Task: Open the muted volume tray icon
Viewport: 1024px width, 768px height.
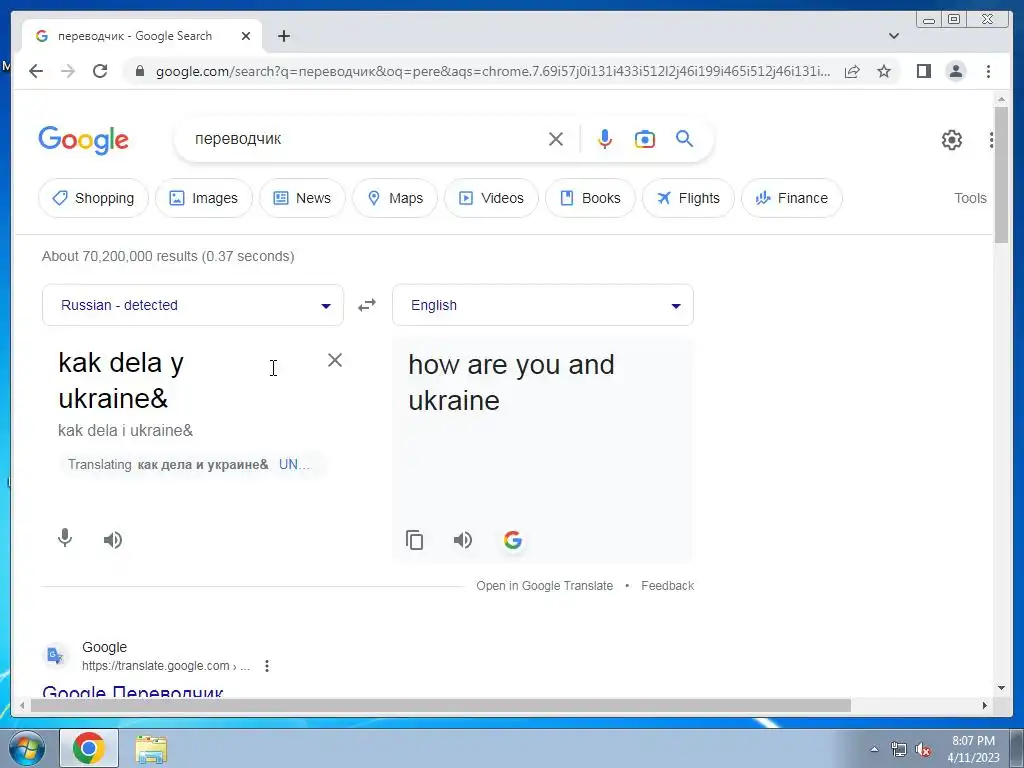Action: pos(923,749)
